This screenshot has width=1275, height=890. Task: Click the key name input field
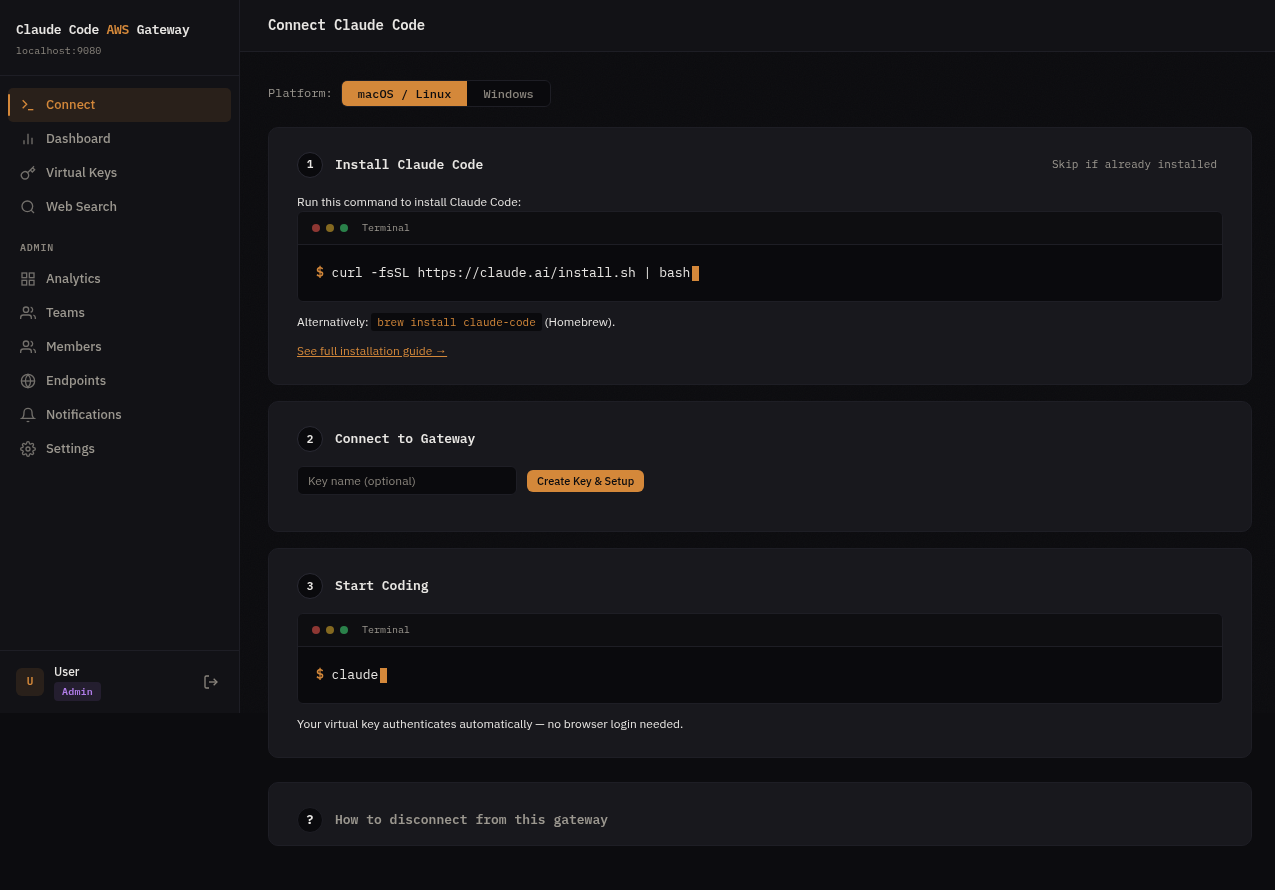[406, 480]
